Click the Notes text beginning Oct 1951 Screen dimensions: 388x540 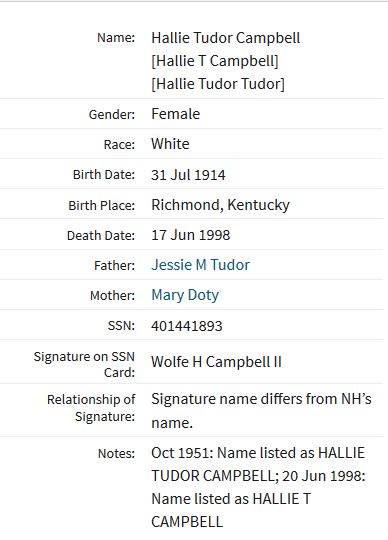tap(258, 487)
